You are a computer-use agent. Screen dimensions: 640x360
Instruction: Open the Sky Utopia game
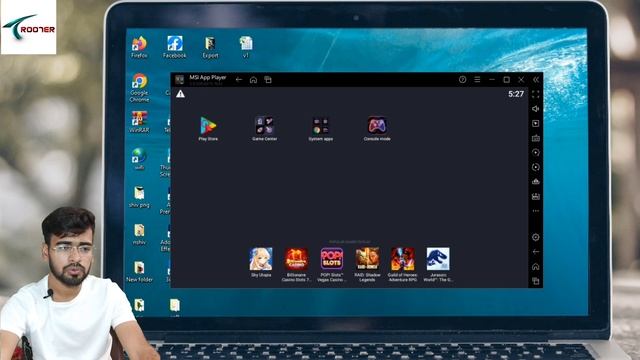click(x=261, y=262)
